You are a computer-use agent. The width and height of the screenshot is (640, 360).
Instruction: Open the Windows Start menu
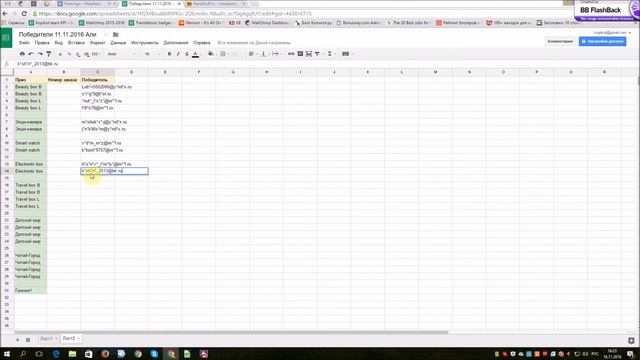click(7, 354)
